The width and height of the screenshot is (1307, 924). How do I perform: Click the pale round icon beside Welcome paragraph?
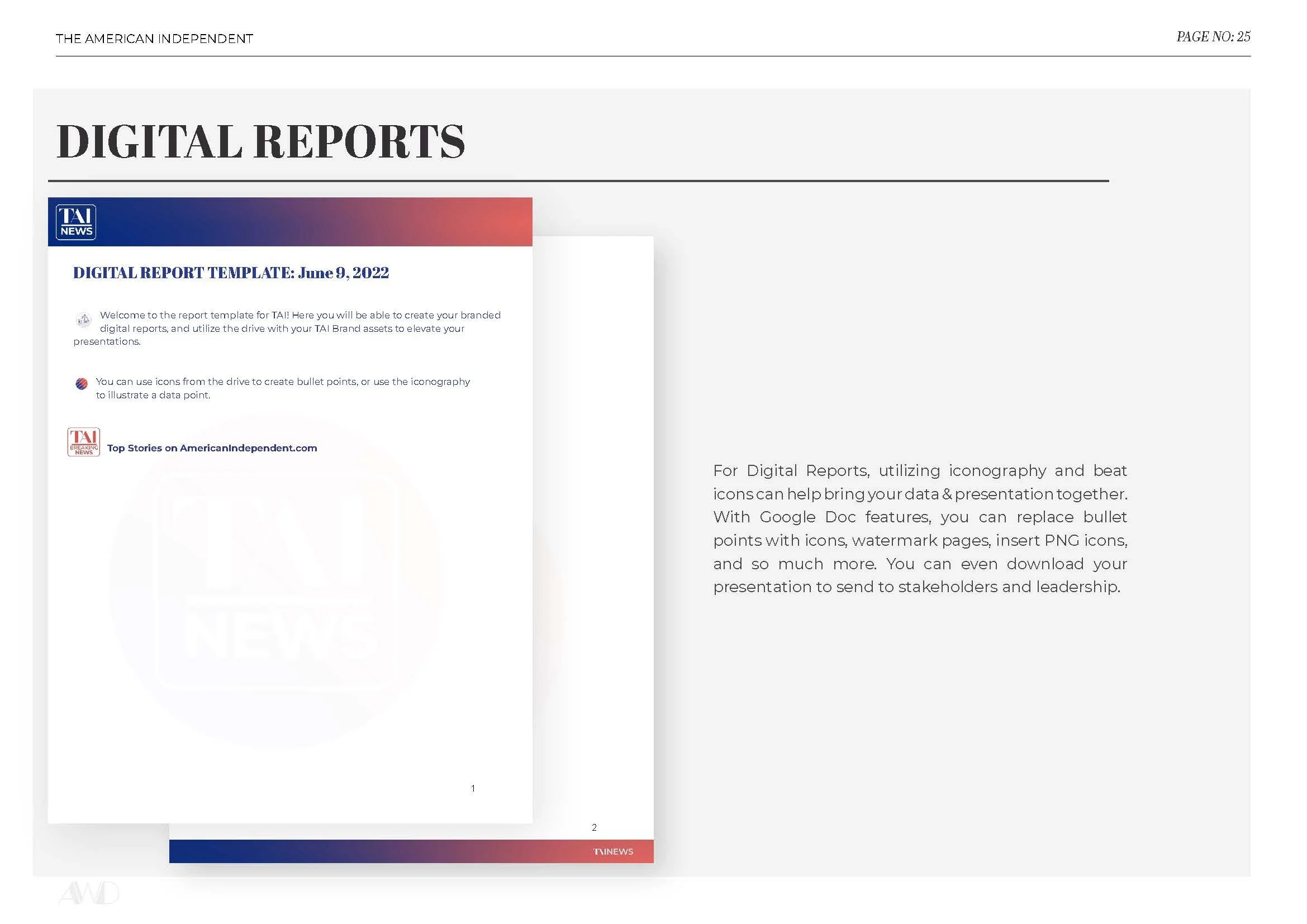tap(84, 320)
